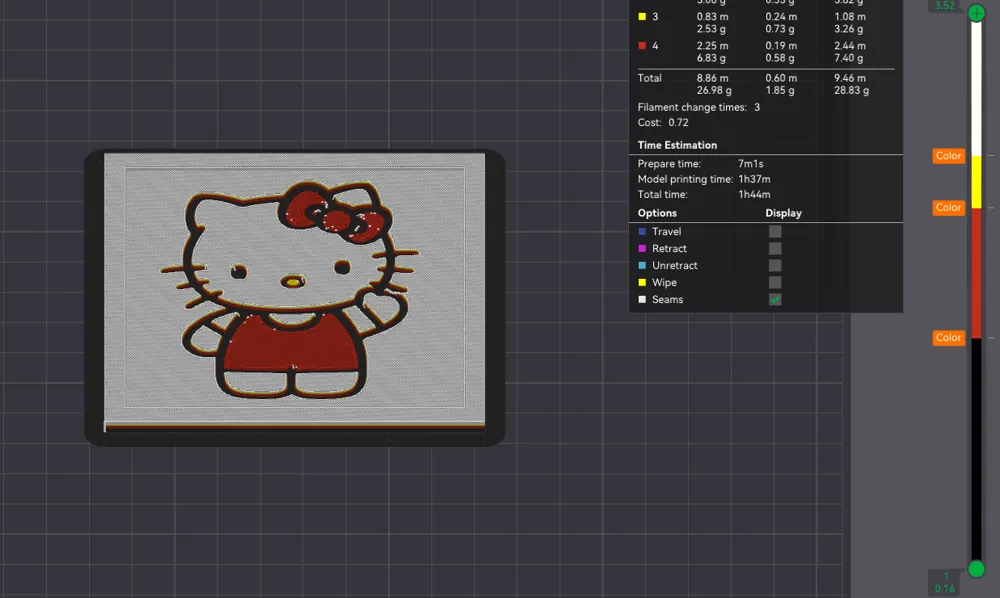Click the Total row label
This screenshot has height=598, width=1000.
[649, 78]
